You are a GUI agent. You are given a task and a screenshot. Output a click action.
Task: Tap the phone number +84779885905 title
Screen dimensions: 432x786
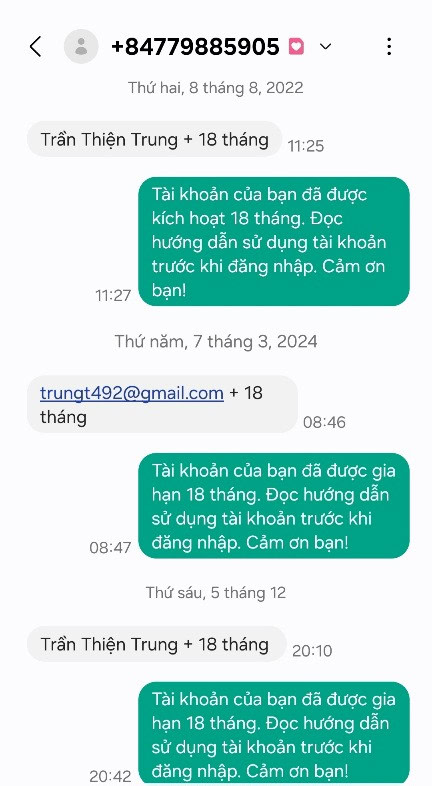[x=195, y=47]
